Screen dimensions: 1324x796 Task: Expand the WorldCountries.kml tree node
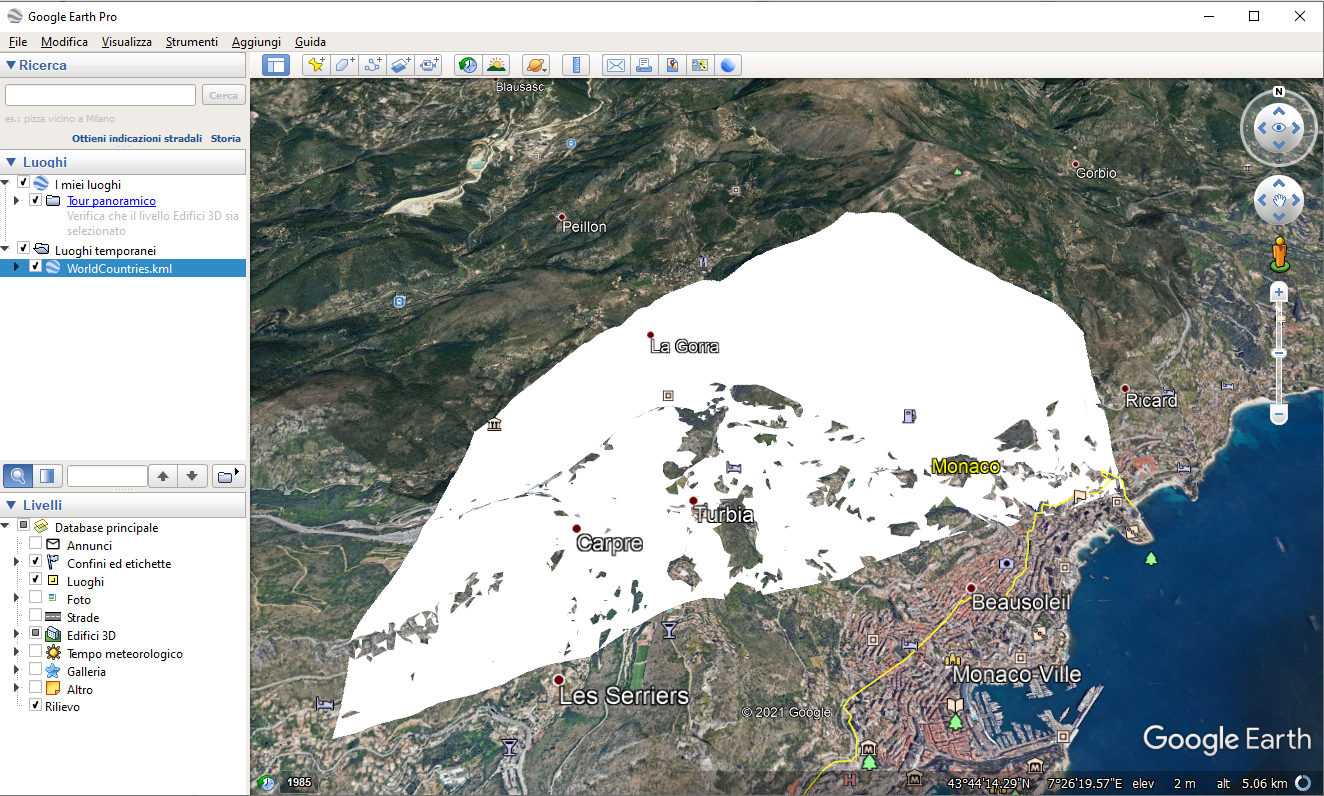[x=16, y=267]
